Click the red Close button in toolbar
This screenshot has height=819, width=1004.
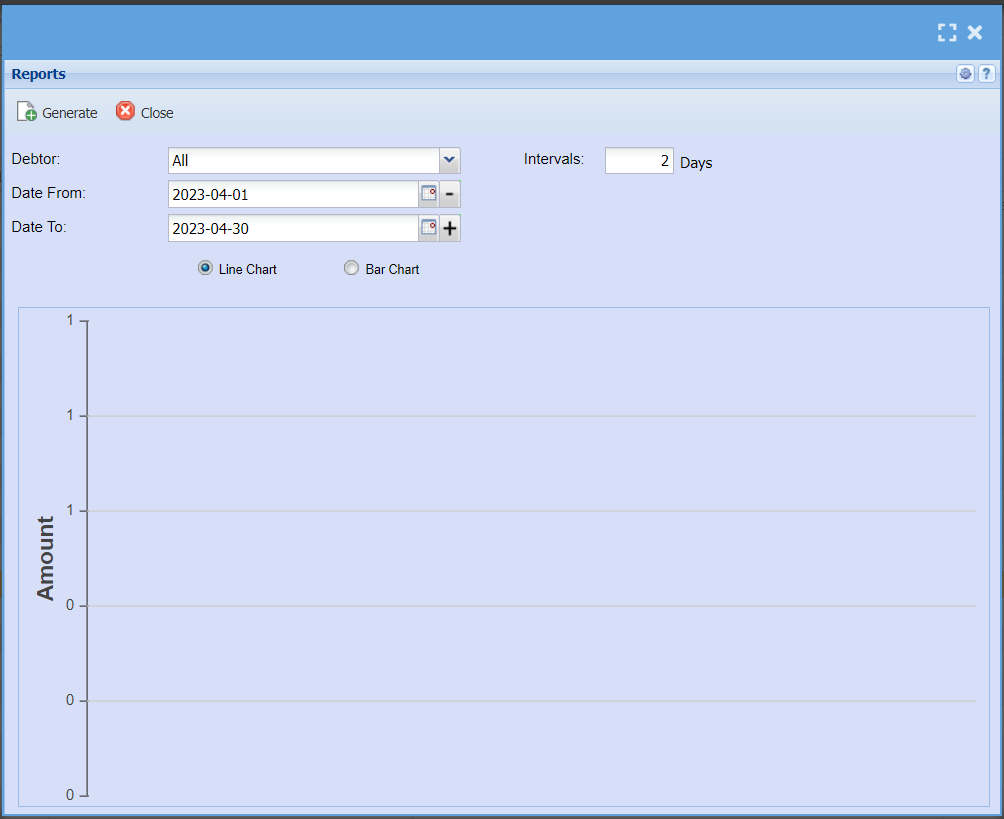[x=145, y=113]
